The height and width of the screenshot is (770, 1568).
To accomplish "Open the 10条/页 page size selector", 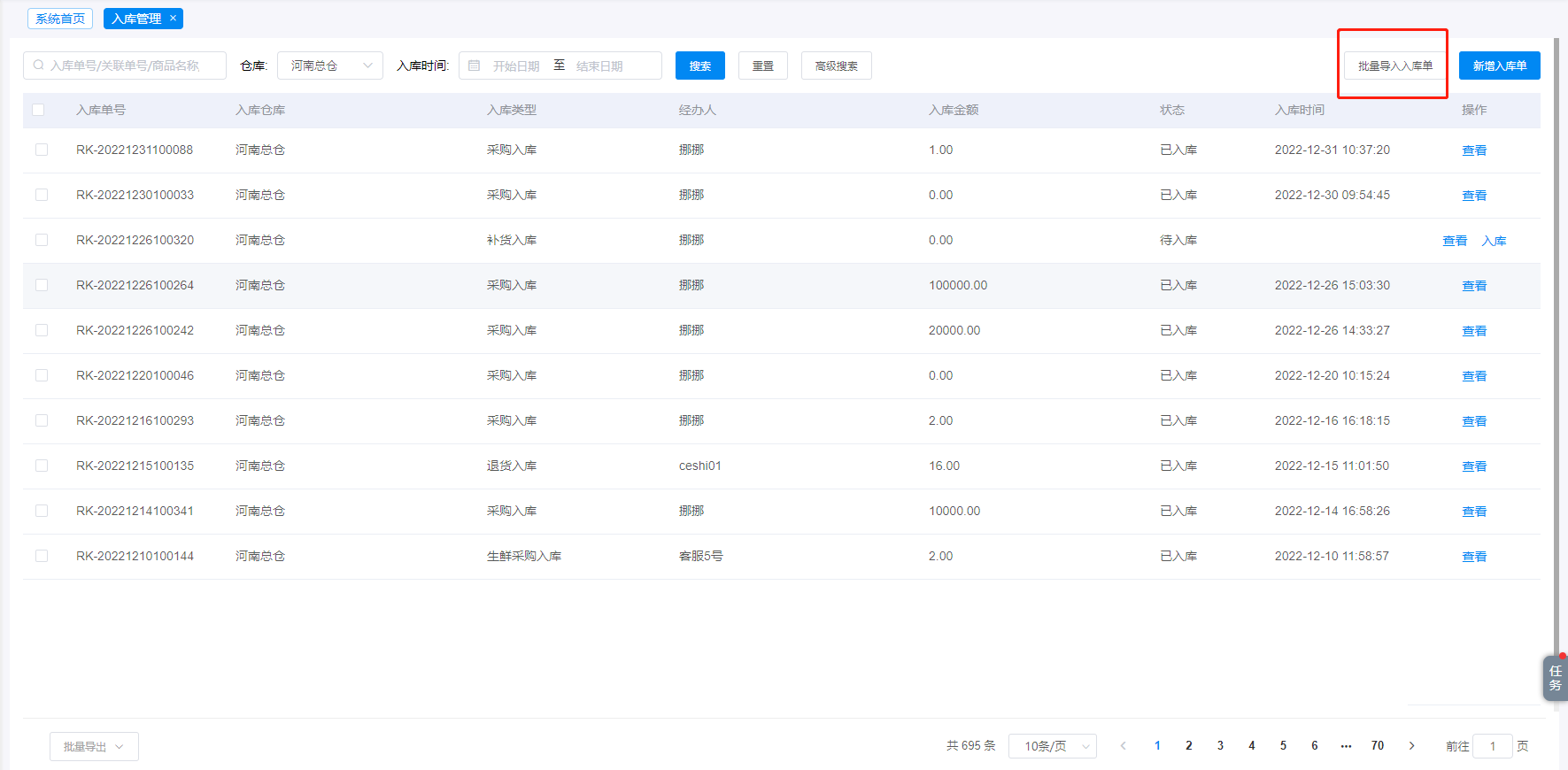I will (1052, 746).
